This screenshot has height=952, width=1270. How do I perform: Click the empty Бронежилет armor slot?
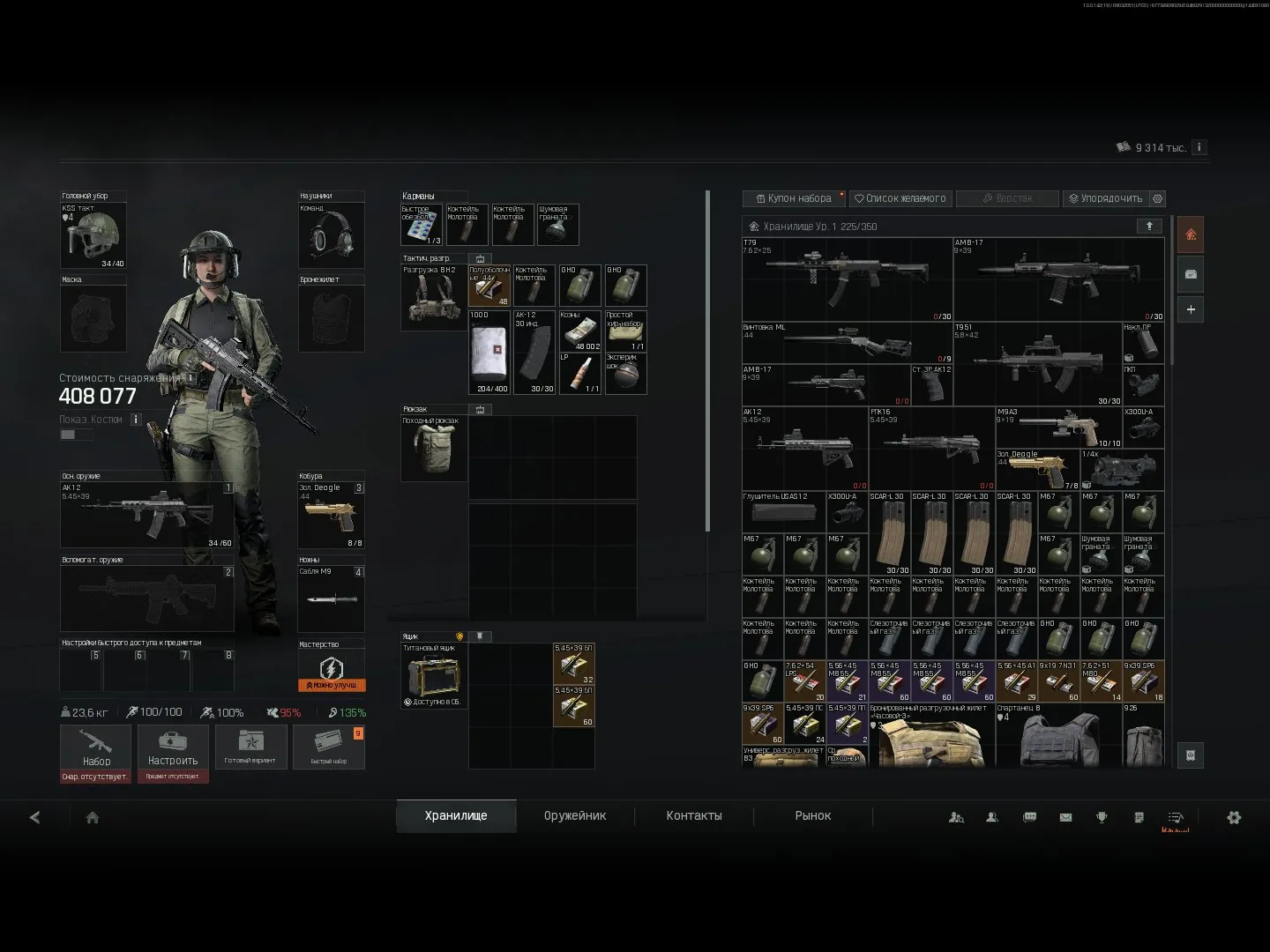(x=332, y=318)
